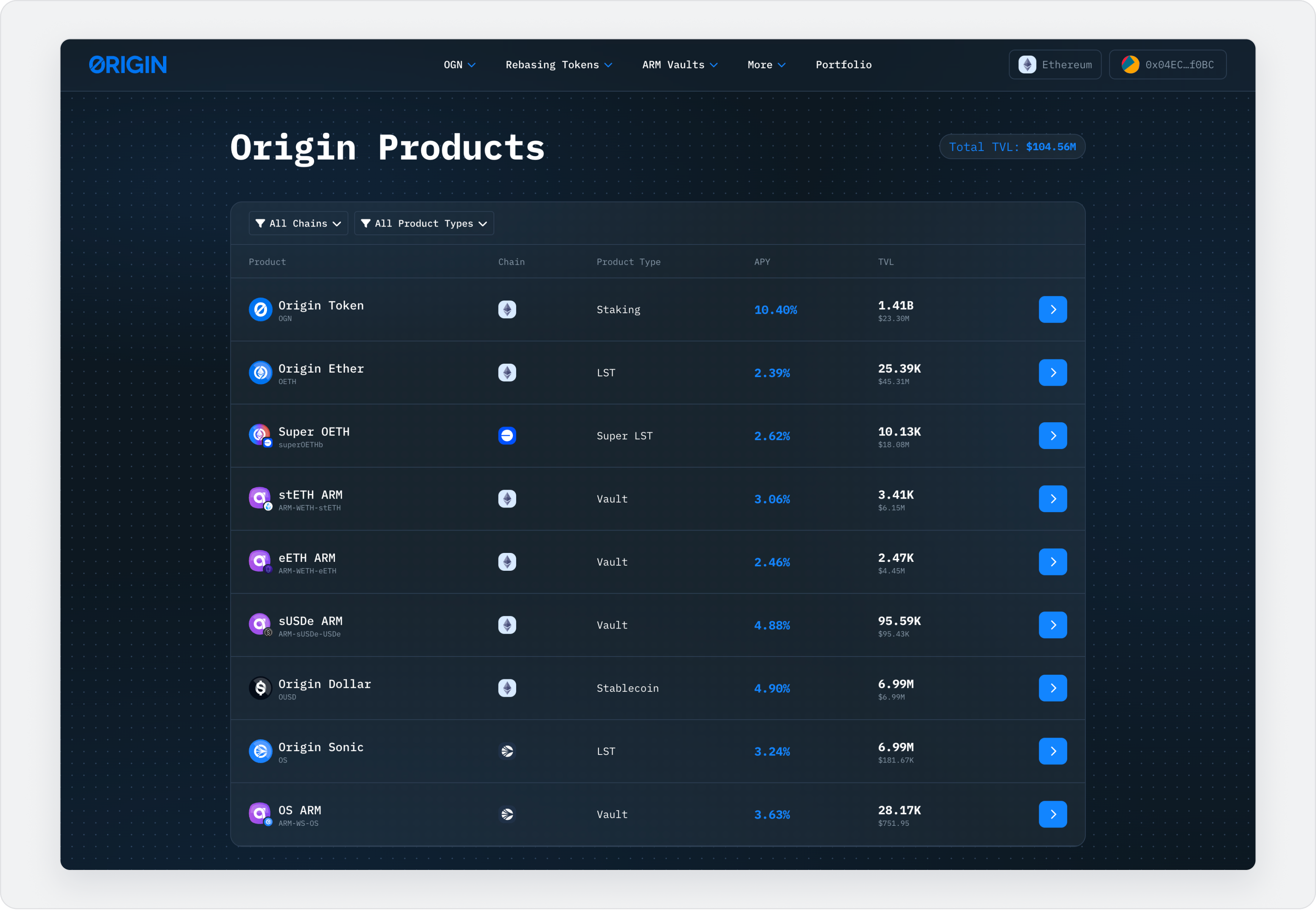Click the Origin Sonic product name
This screenshot has height=920, width=1316.
tap(321, 747)
